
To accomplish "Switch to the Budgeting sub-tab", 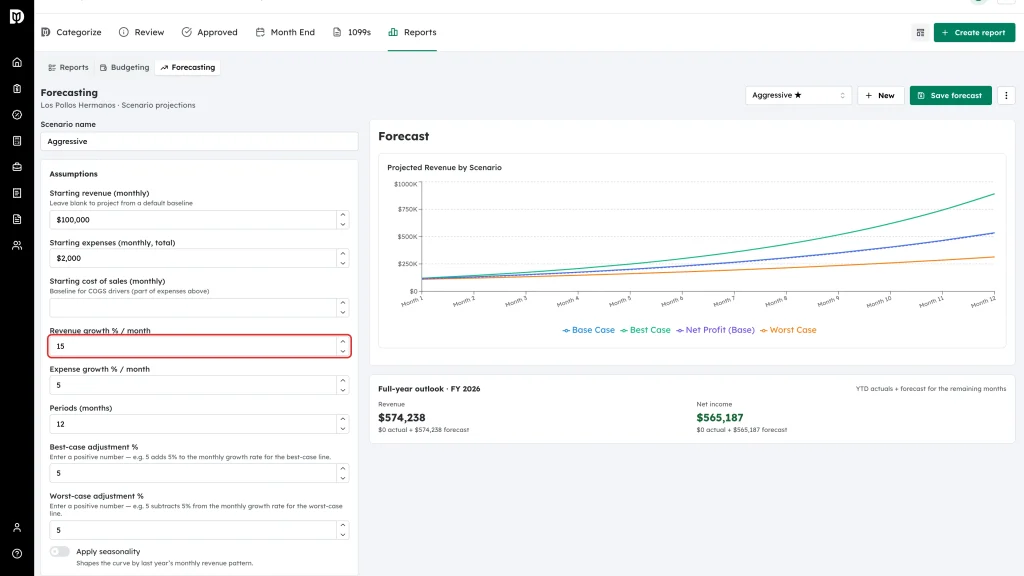I will tap(124, 67).
